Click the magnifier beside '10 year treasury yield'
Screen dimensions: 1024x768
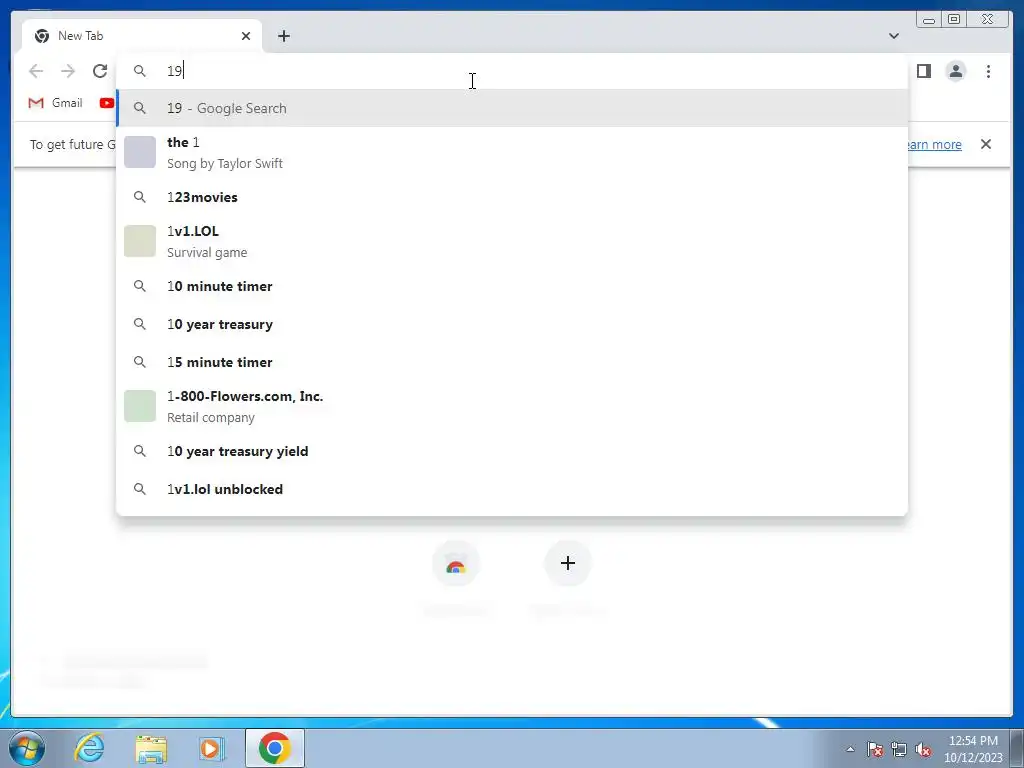(x=140, y=451)
